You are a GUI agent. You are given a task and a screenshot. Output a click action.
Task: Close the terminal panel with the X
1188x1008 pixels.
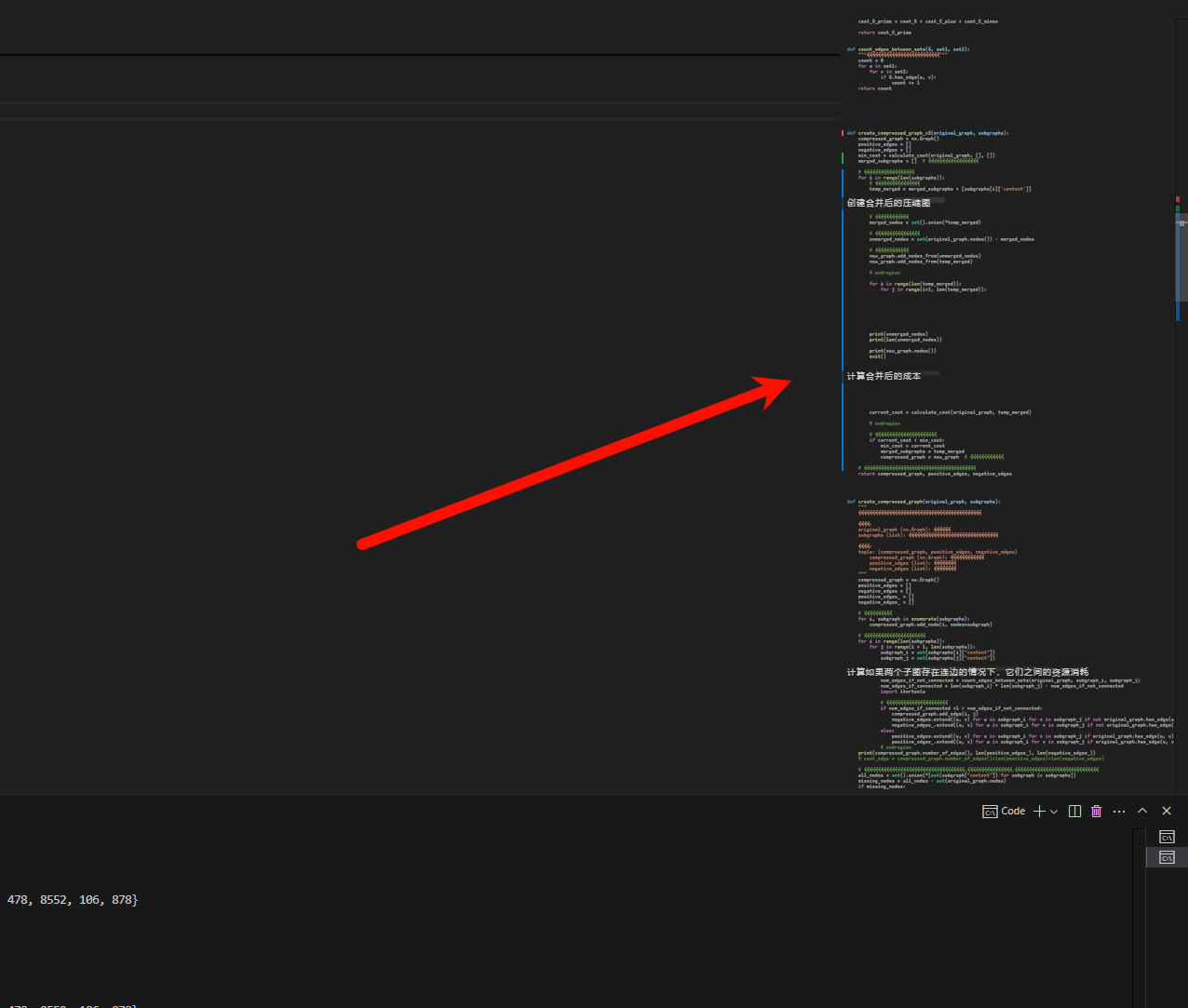pyautogui.click(x=1166, y=811)
